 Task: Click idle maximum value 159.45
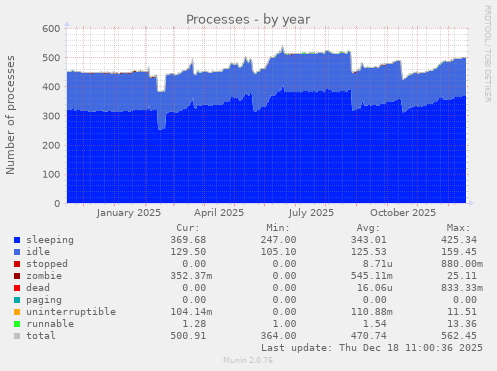pyautogui.click(x=459, y=252)
